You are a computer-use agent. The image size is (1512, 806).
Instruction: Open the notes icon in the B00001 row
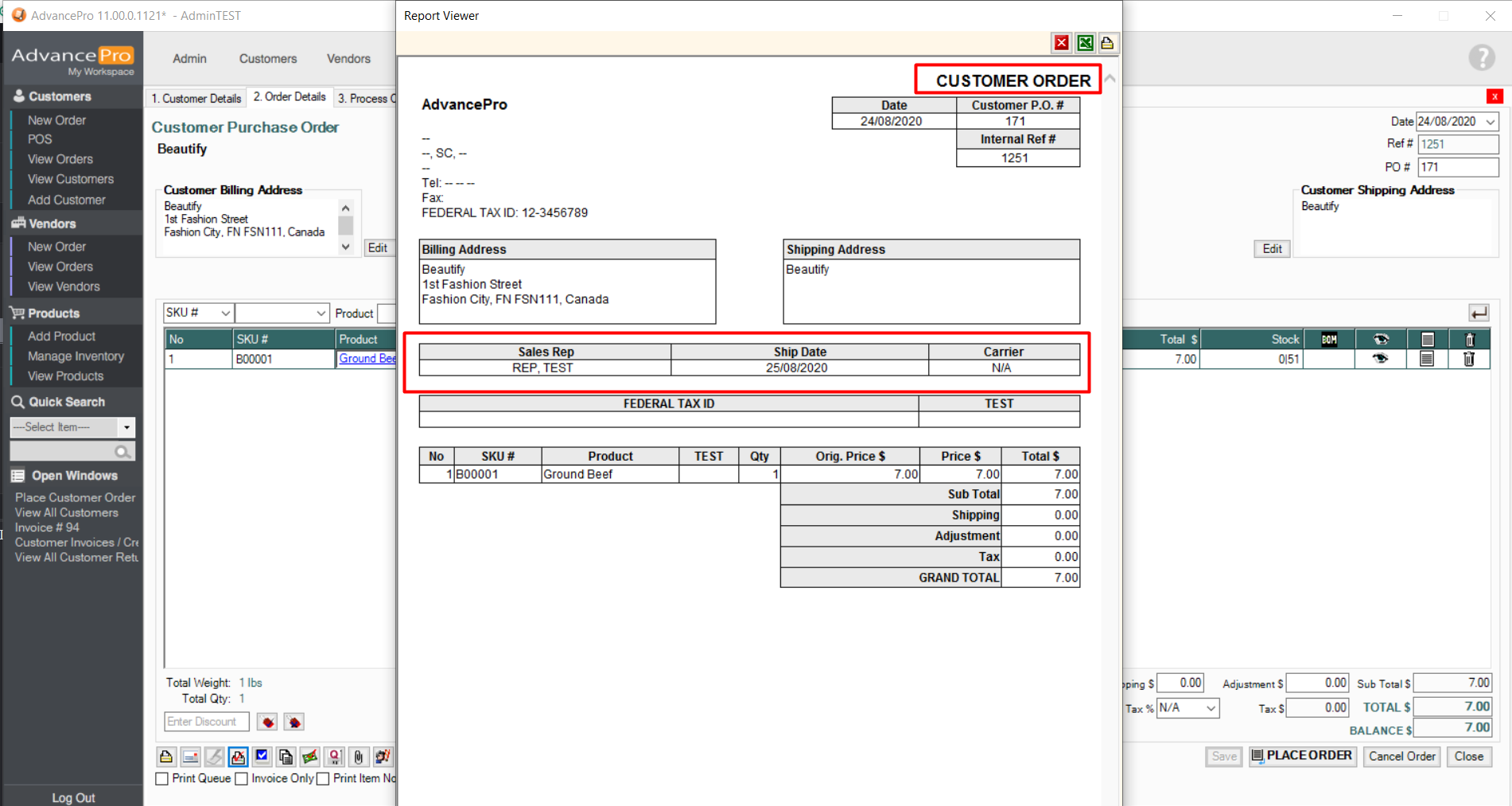point(1427,360)
